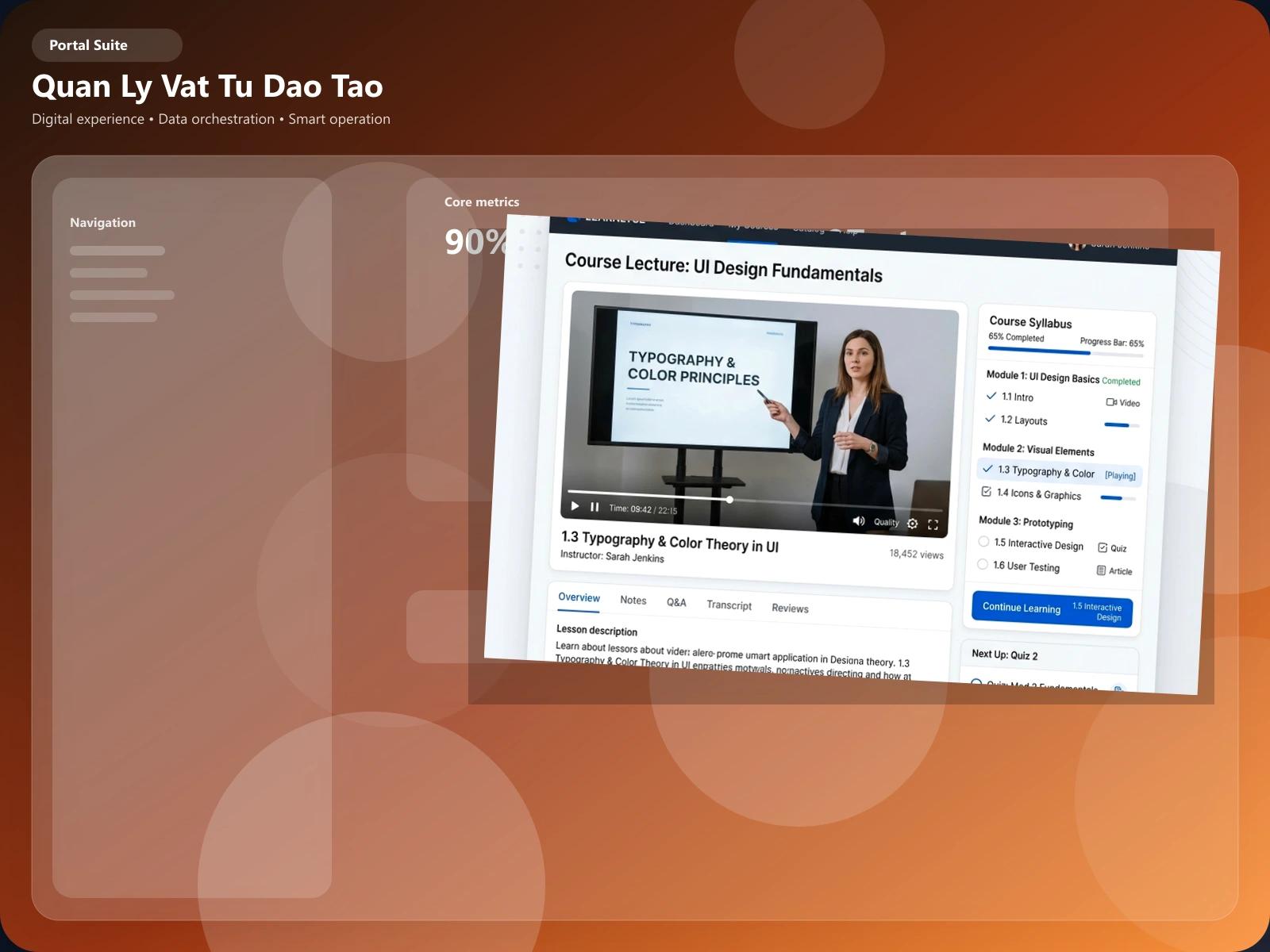Open the Notes tab

pos(633,601)
